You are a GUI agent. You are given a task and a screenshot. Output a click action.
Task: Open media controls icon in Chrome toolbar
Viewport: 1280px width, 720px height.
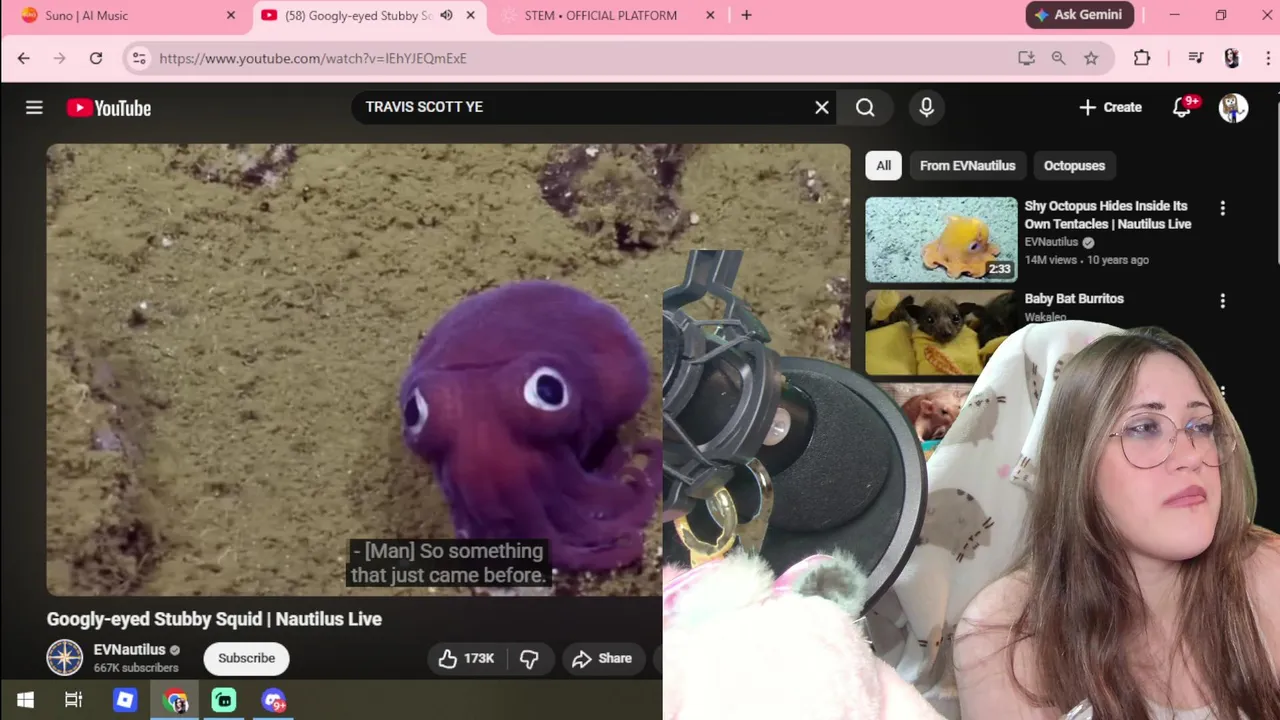point(1196,58)
